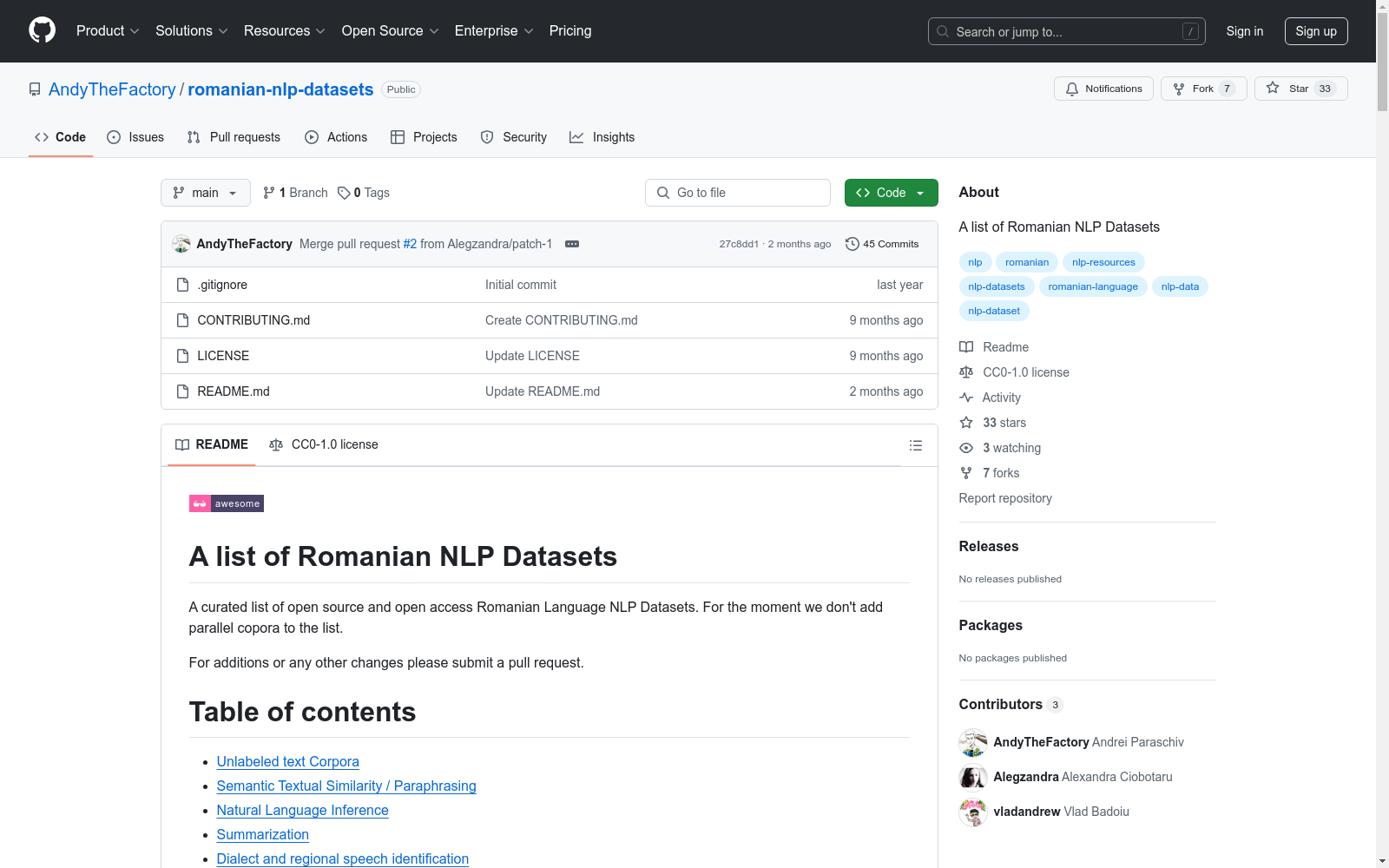Click the Releases heading link
Image resolution: width=1389 pixels, height=868 pixels.
[989, 546]
